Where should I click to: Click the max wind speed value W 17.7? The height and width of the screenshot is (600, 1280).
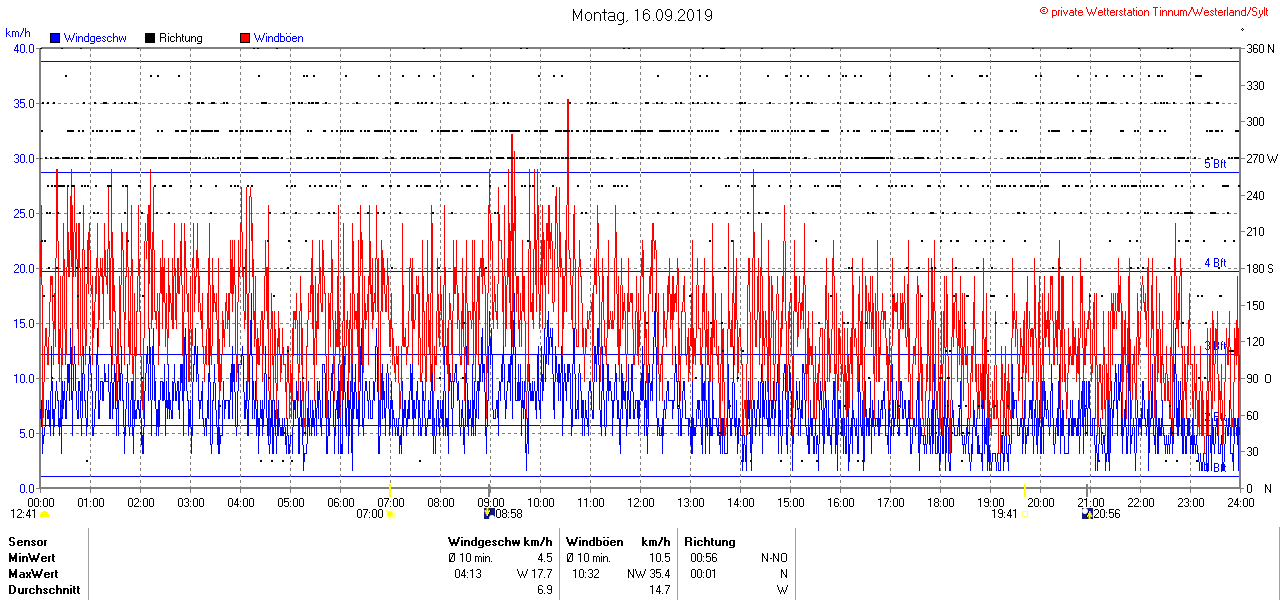pyautogui.click(x=534, y=574)
